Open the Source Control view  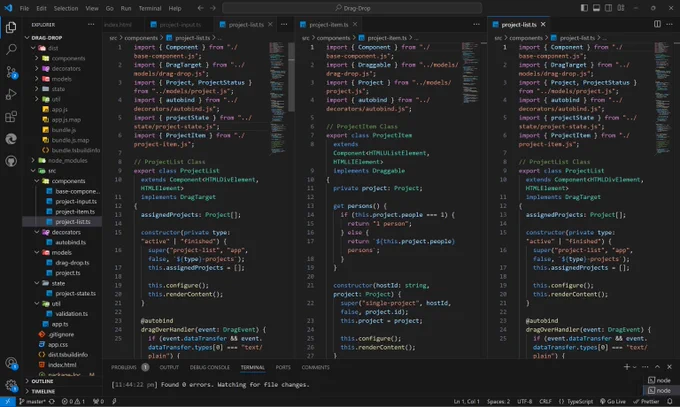[x=11, y=72]
